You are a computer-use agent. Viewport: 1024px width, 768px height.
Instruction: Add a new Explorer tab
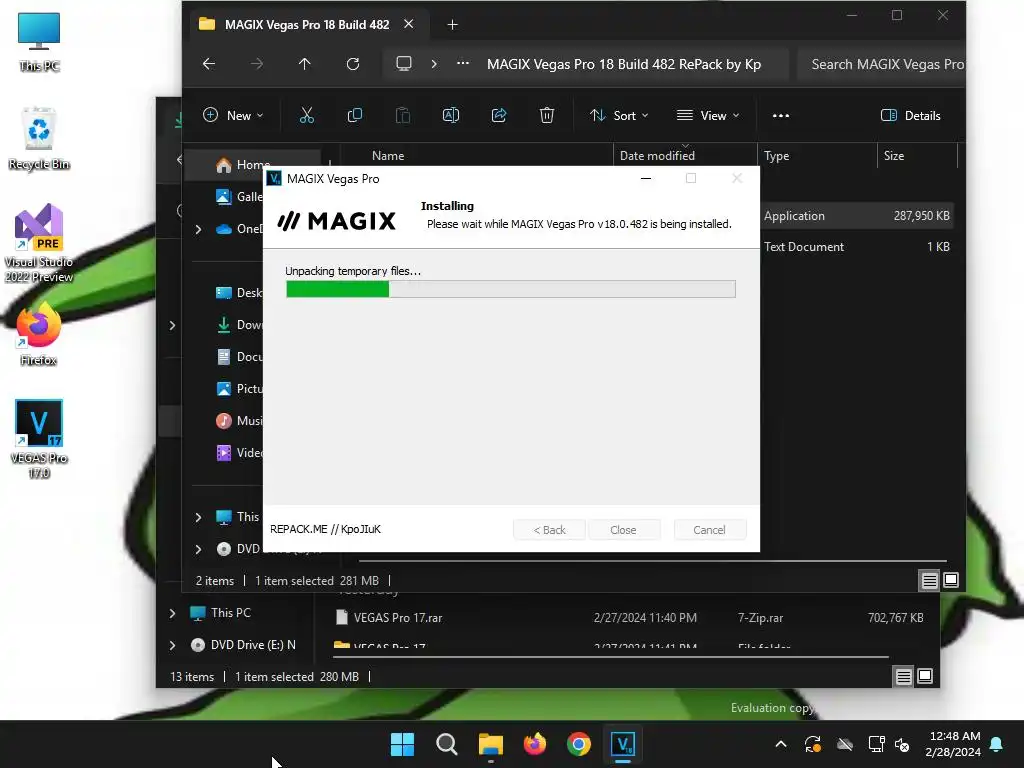pos(452,25)
